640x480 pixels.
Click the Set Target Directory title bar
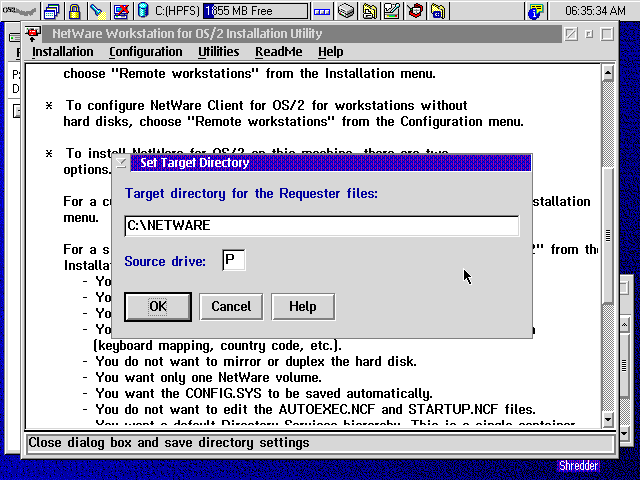tap(331, 163)
